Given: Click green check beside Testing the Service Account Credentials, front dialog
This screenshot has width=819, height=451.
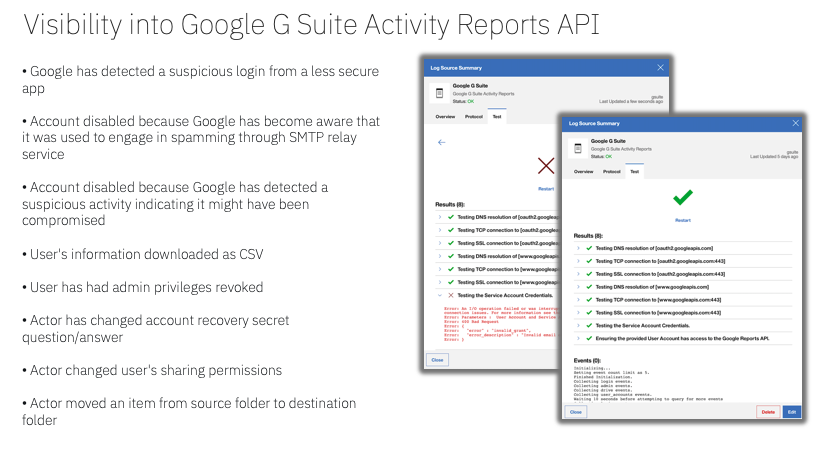Looking at the screenshot, I should click(589, 326).
